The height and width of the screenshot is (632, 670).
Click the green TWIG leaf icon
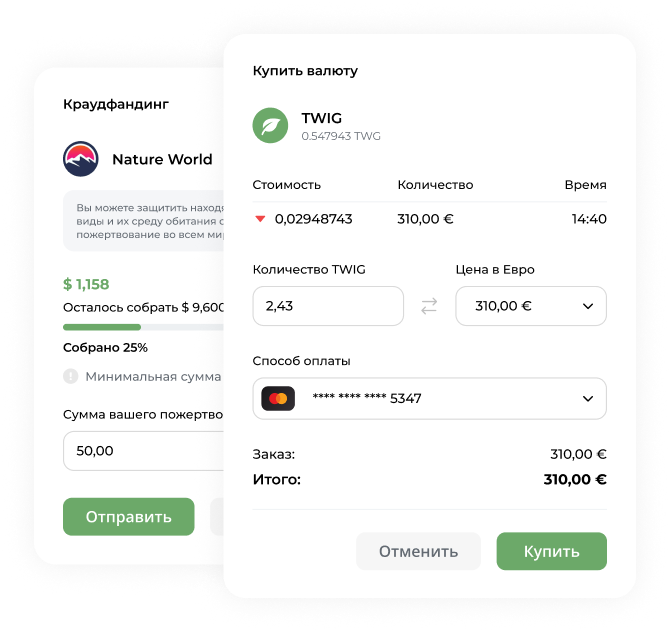click(270, 126)
